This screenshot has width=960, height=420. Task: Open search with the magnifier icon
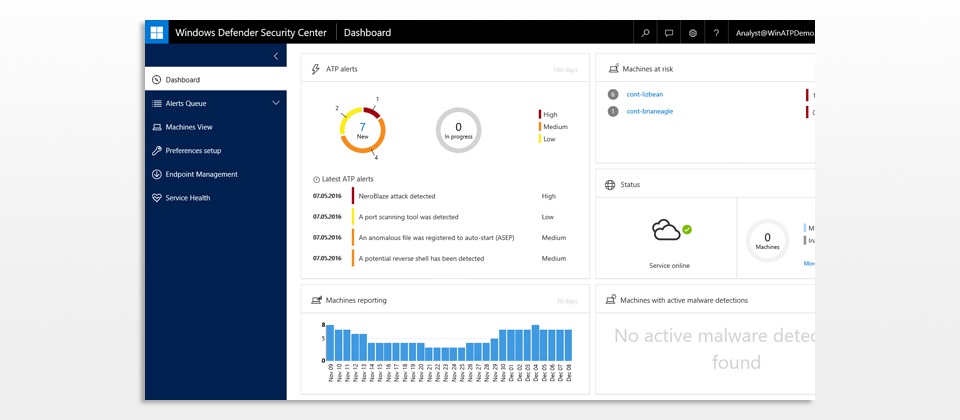coord(645,33)
